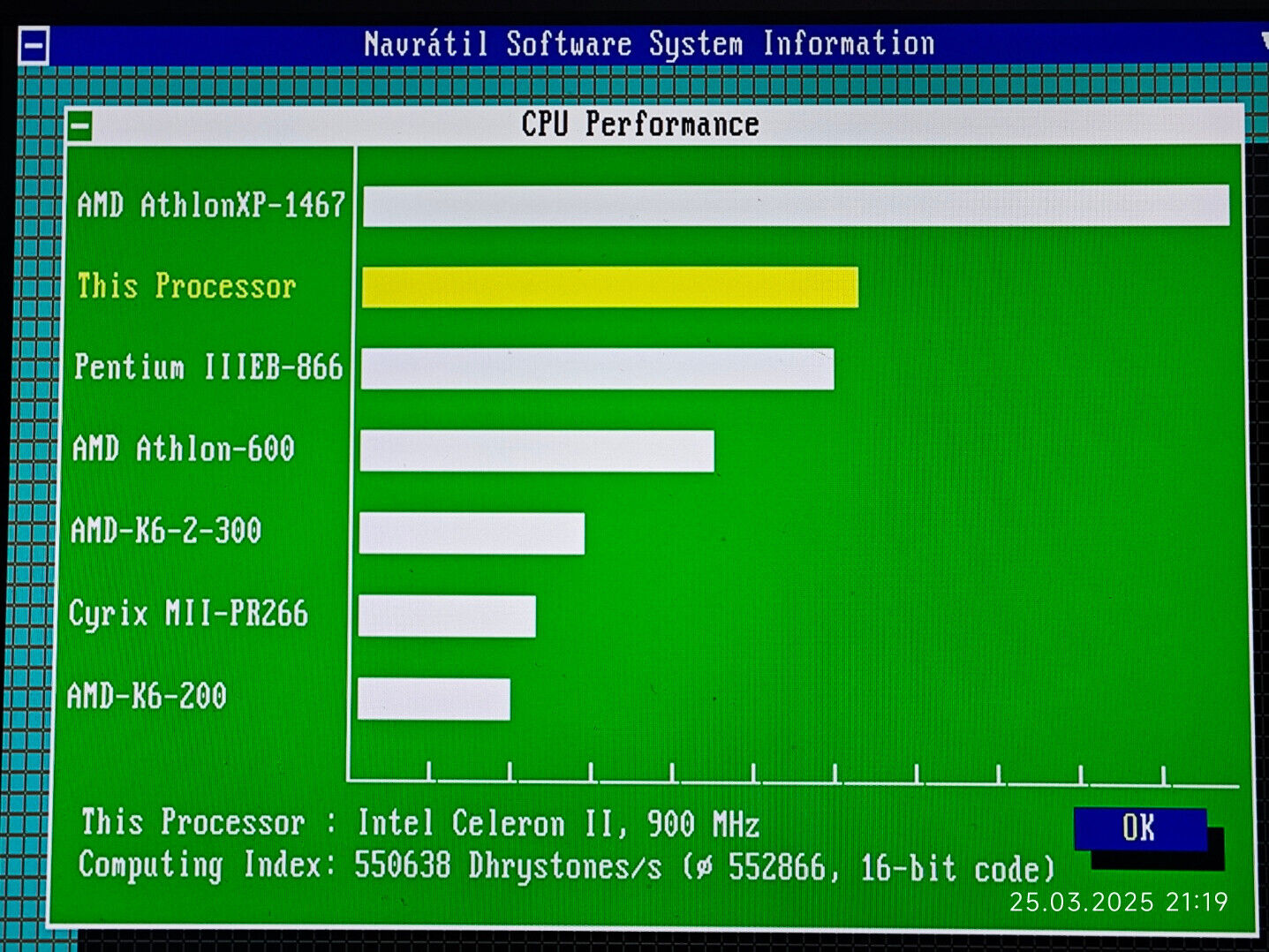This screenshot has width=1269, height=952.
Task: Select the 'AMD AthlonXP-1467' label
Action: 211,205
